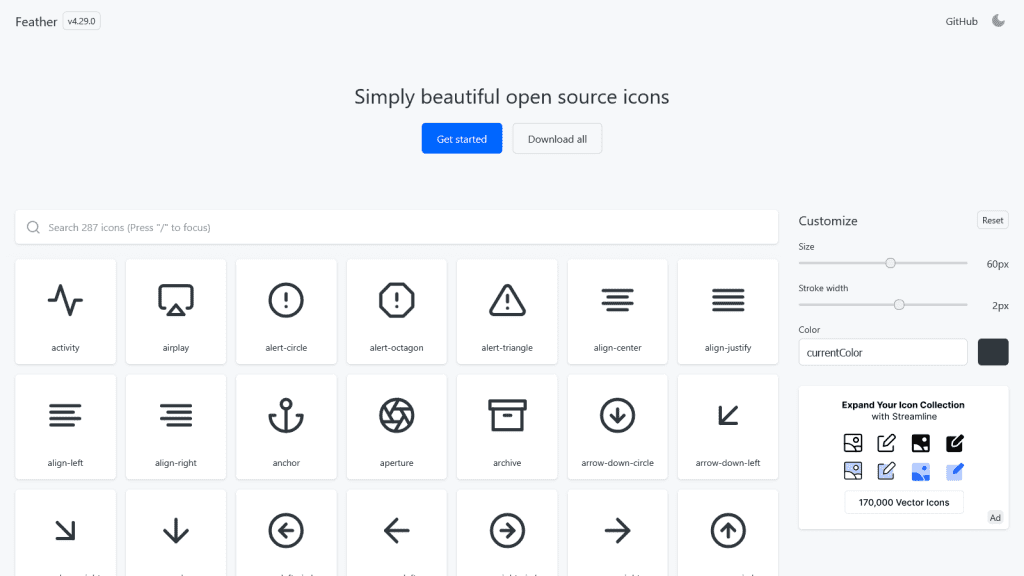Click the icon search field
This screenshot has height=576, width=1024.
[x=397, y=227]
